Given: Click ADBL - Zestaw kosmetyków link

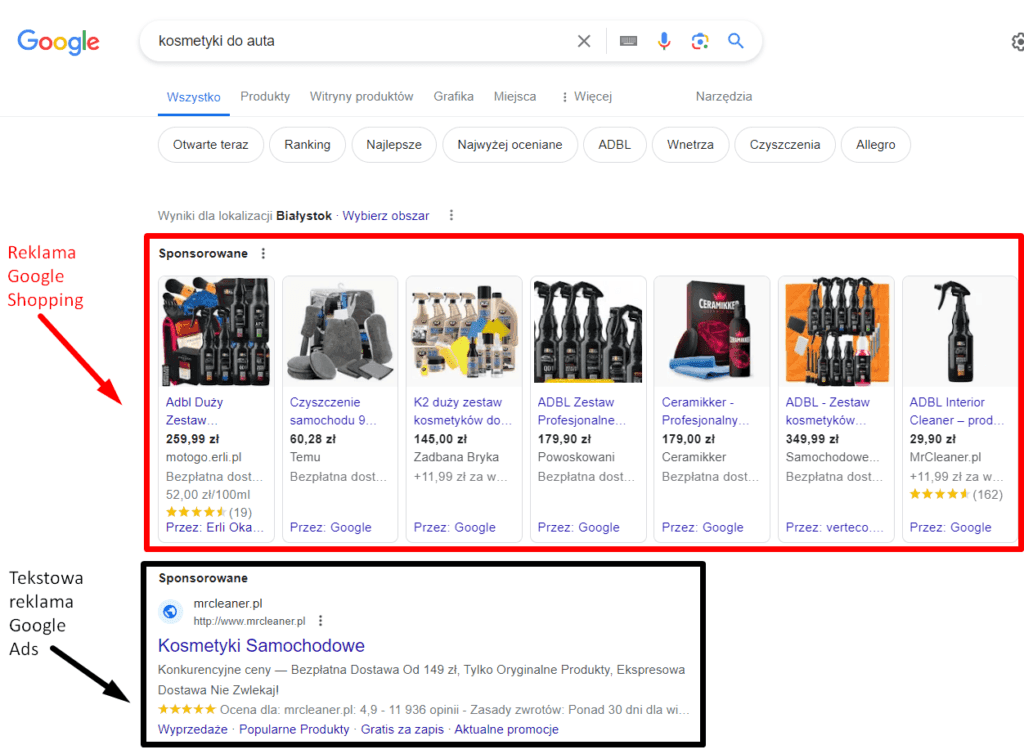Looking at the screenshot, I should click(827, 411).
